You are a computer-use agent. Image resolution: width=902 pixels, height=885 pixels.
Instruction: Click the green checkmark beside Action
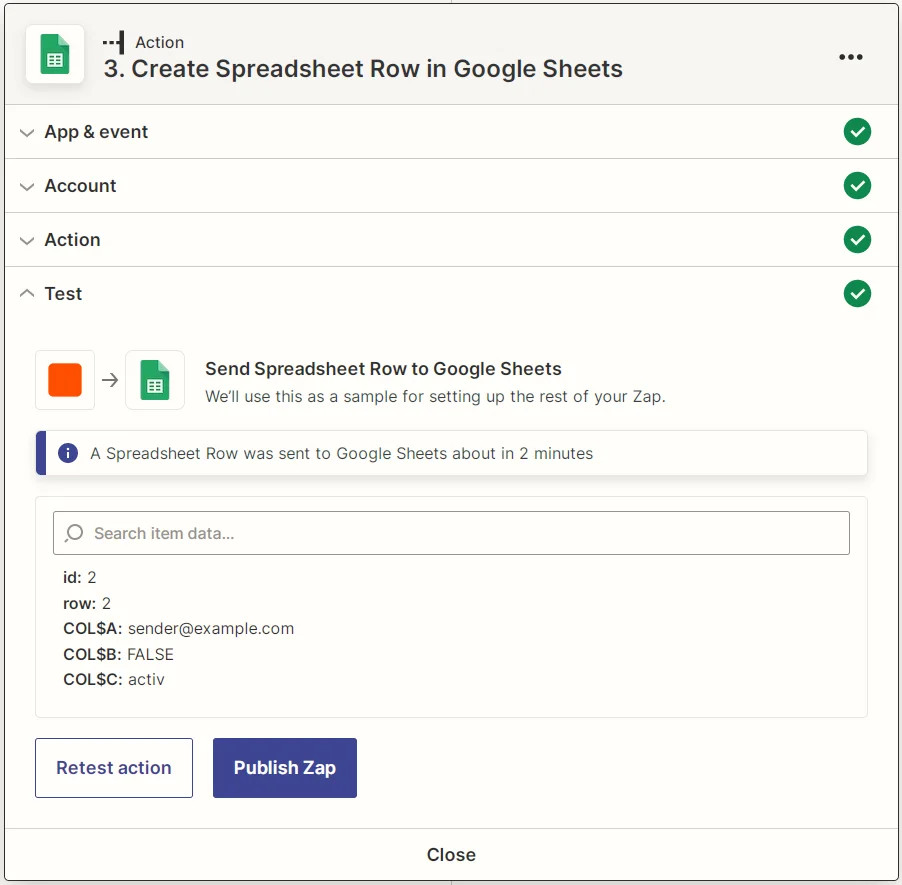point(857,239)
